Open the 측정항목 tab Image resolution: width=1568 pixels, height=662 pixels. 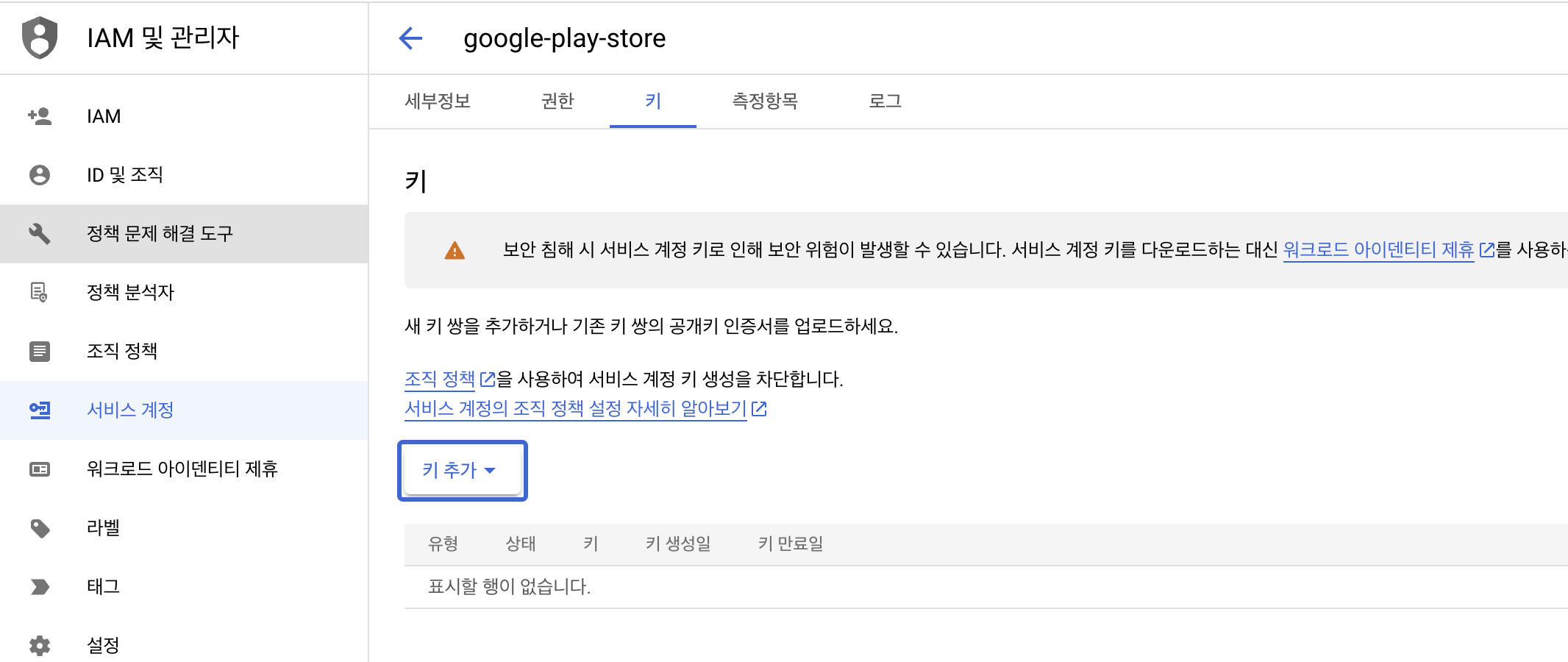[x=765, y=101]
